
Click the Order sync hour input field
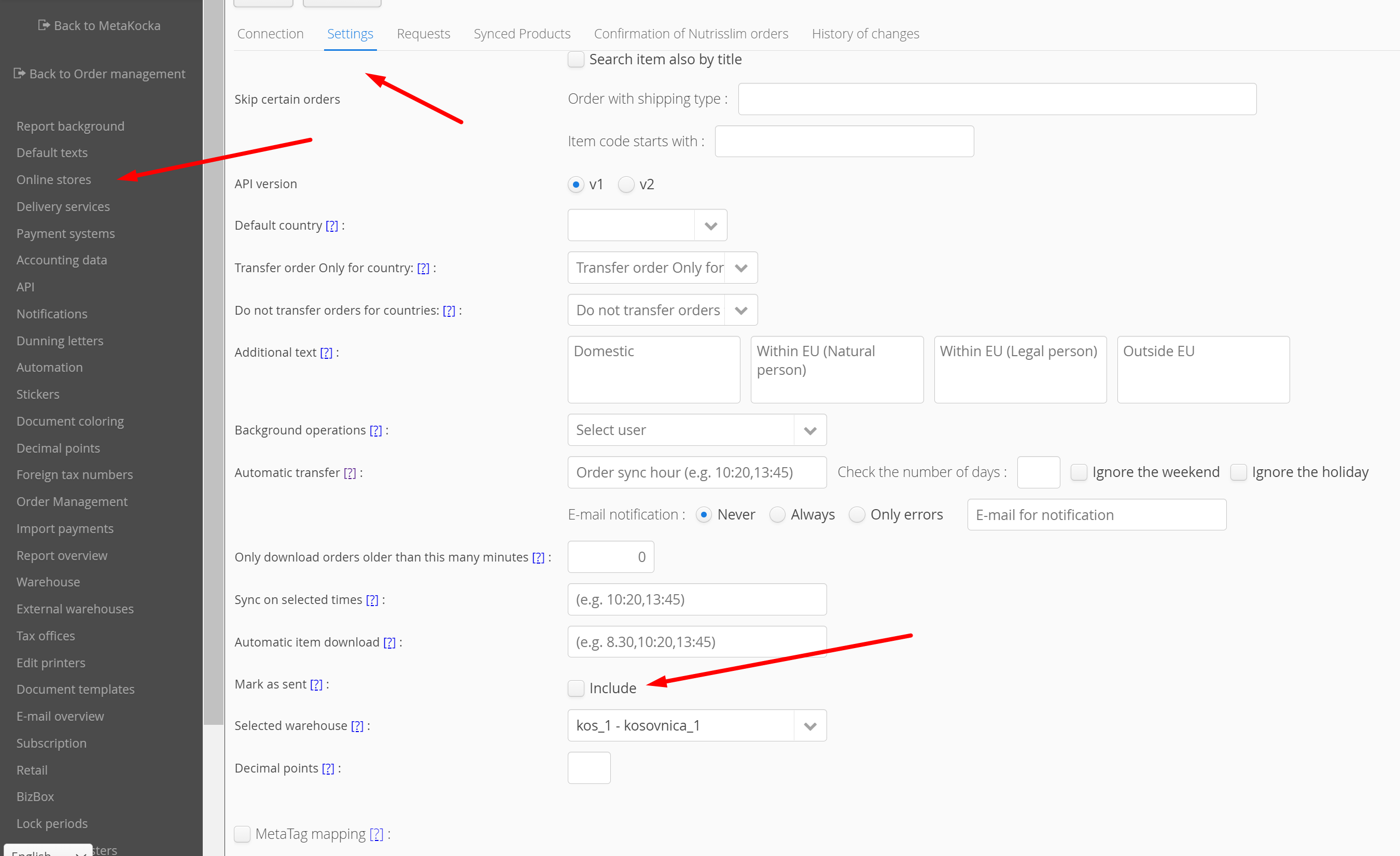pyautogui.click(x=696, y=472)
